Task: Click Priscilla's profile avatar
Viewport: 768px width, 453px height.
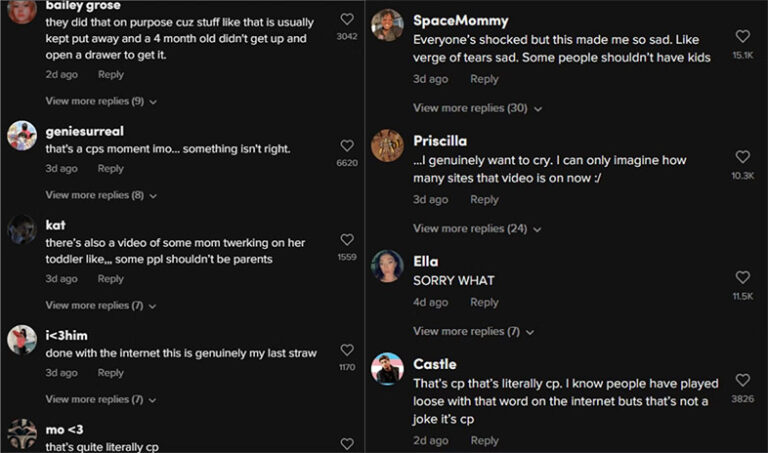Action: [x=387, y=146]
